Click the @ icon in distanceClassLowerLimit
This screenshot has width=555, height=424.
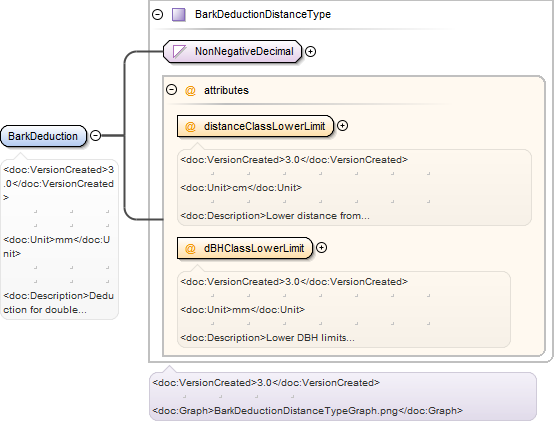[x=190, y=126]
